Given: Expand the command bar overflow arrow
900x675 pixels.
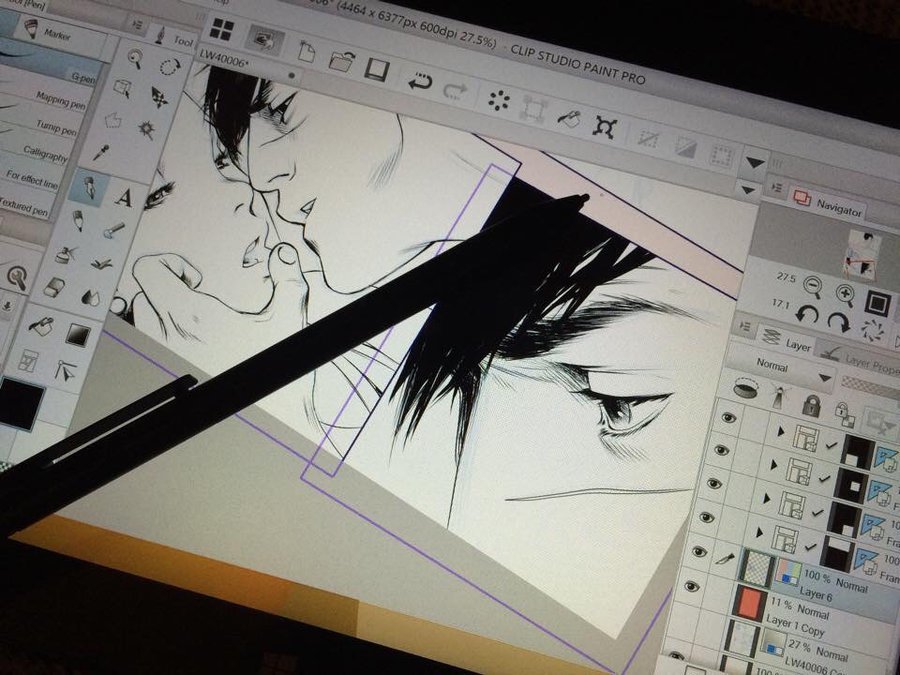Looking at the screenshot, I should pos(755,161).
